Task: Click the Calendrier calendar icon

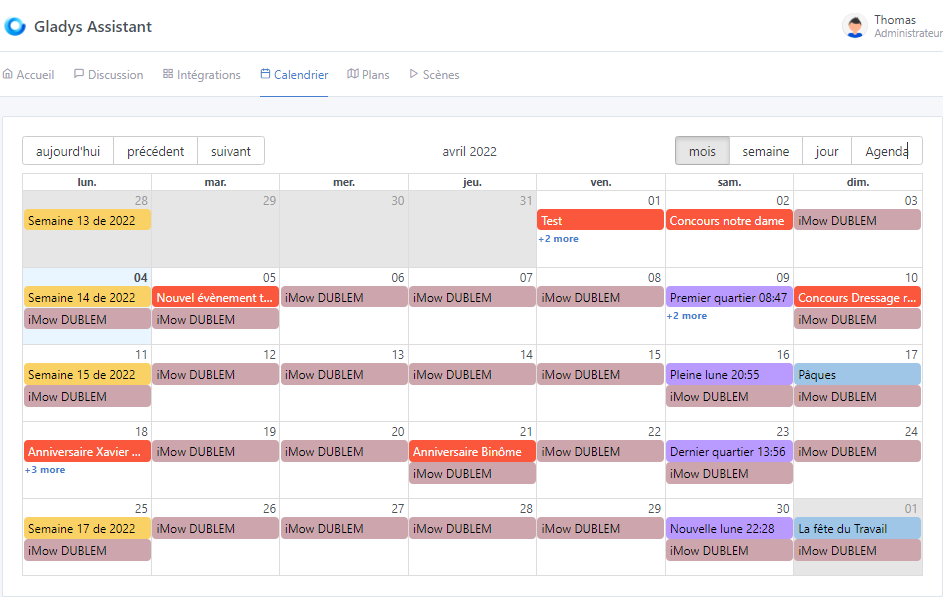Action: click(x=265, y=74)
